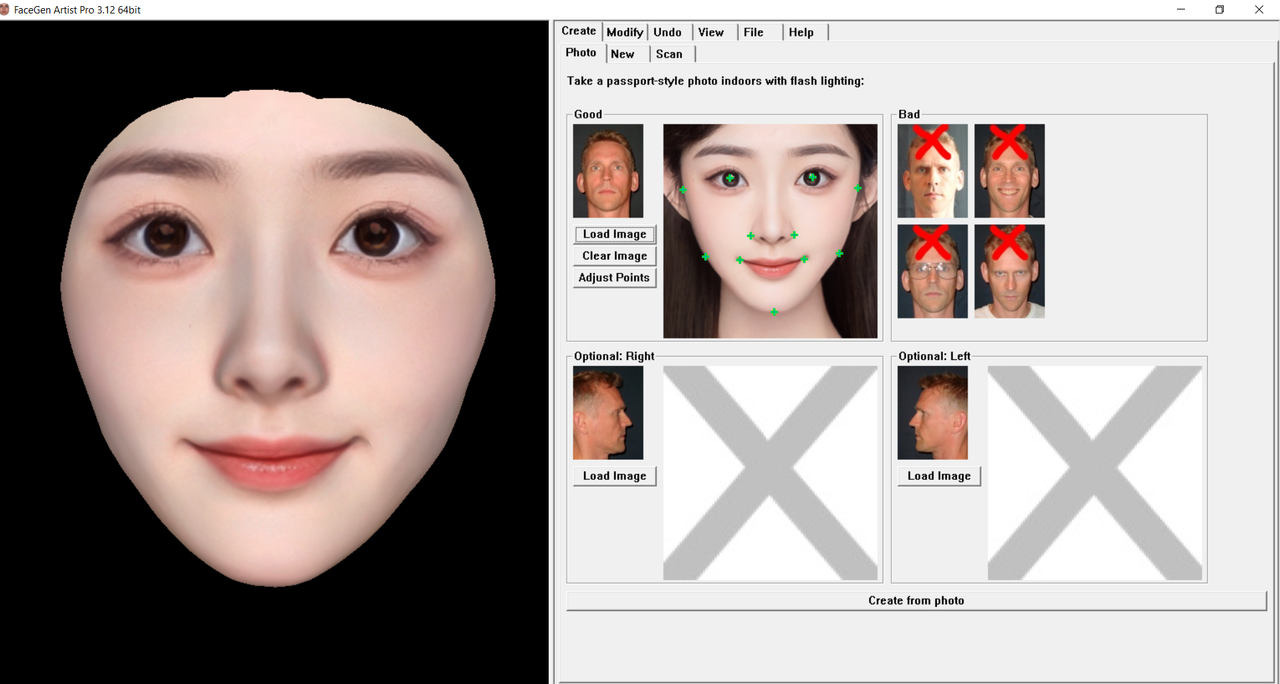Select green marker on the right-hand eye pupil

(x=813, y=178)
